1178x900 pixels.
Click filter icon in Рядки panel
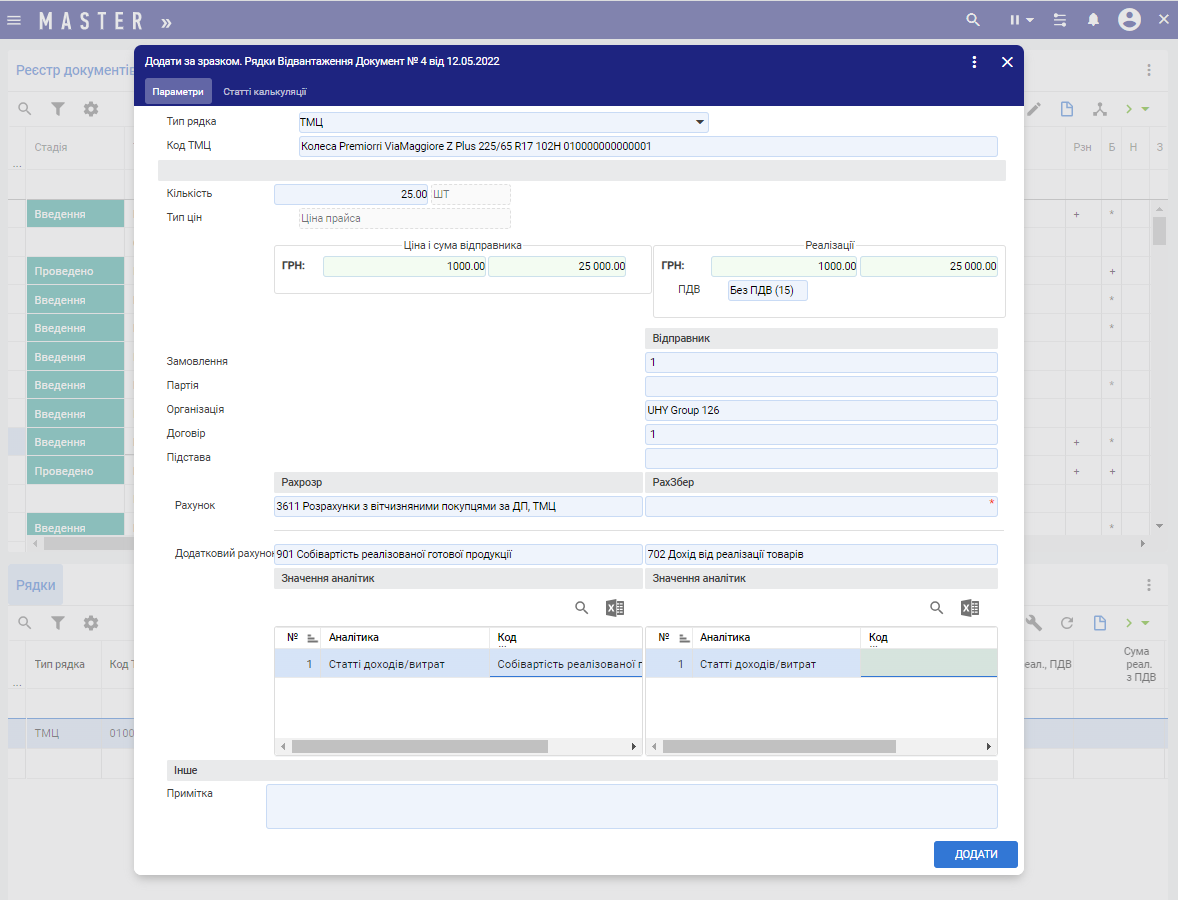(x=58, y=623)
